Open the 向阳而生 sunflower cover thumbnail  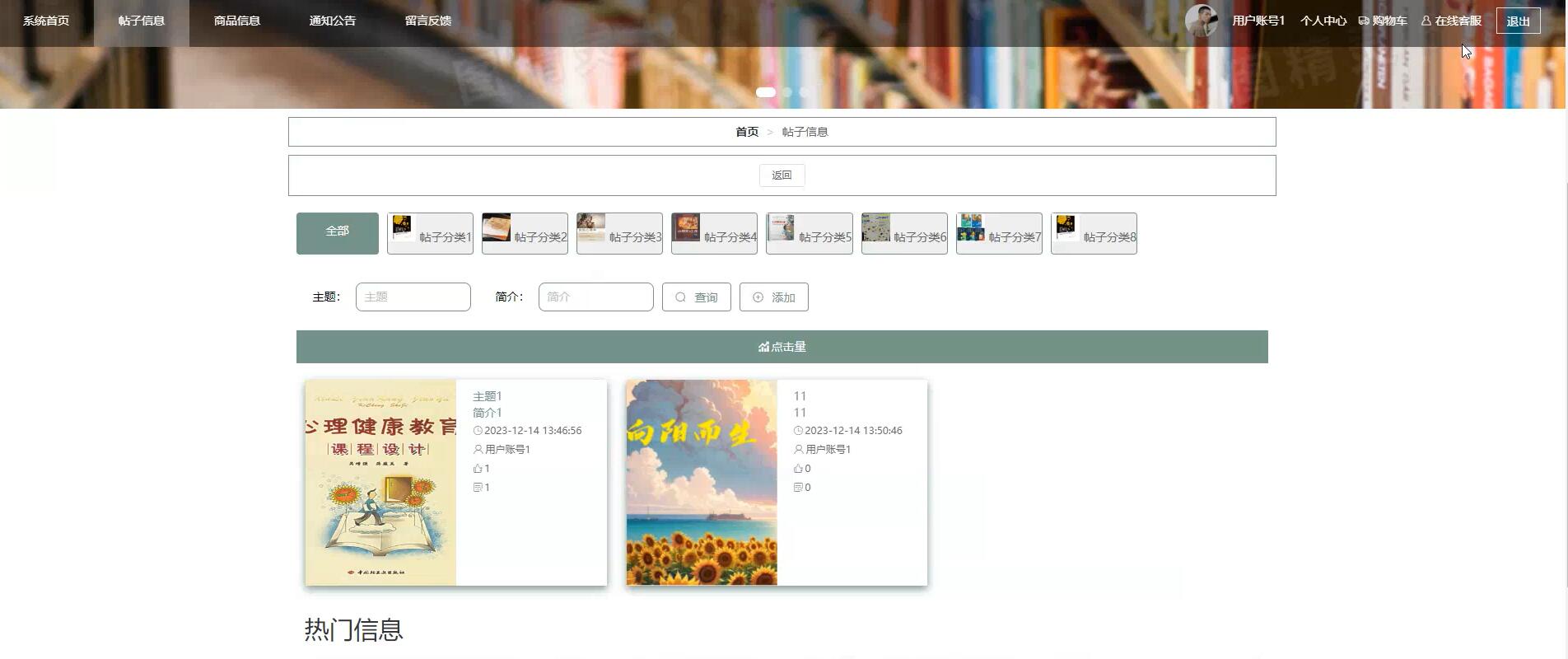coord(702,483)
